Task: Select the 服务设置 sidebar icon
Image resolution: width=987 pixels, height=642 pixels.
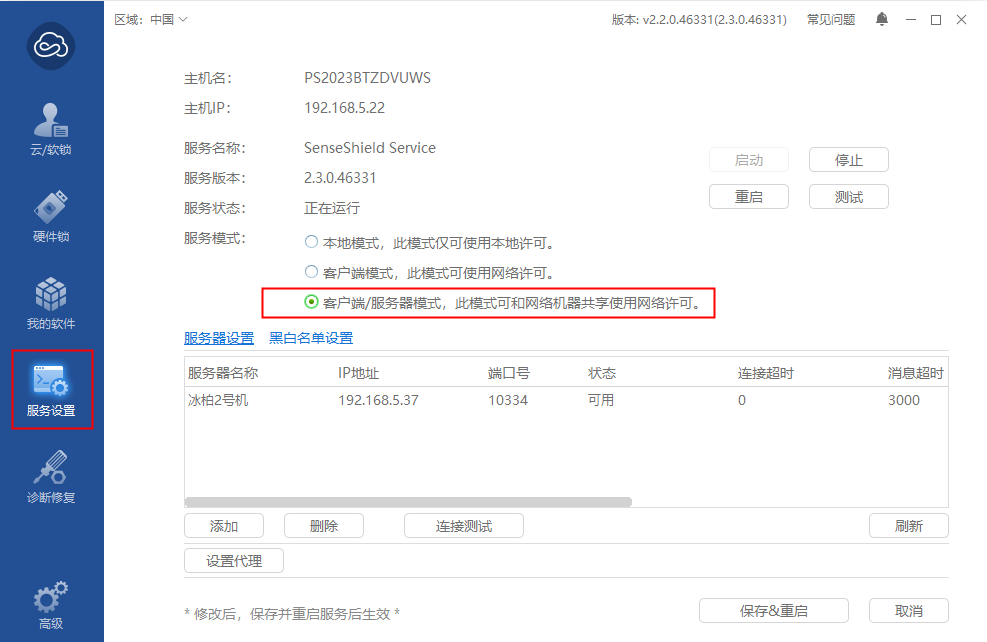Action: [x=51, y=389]
